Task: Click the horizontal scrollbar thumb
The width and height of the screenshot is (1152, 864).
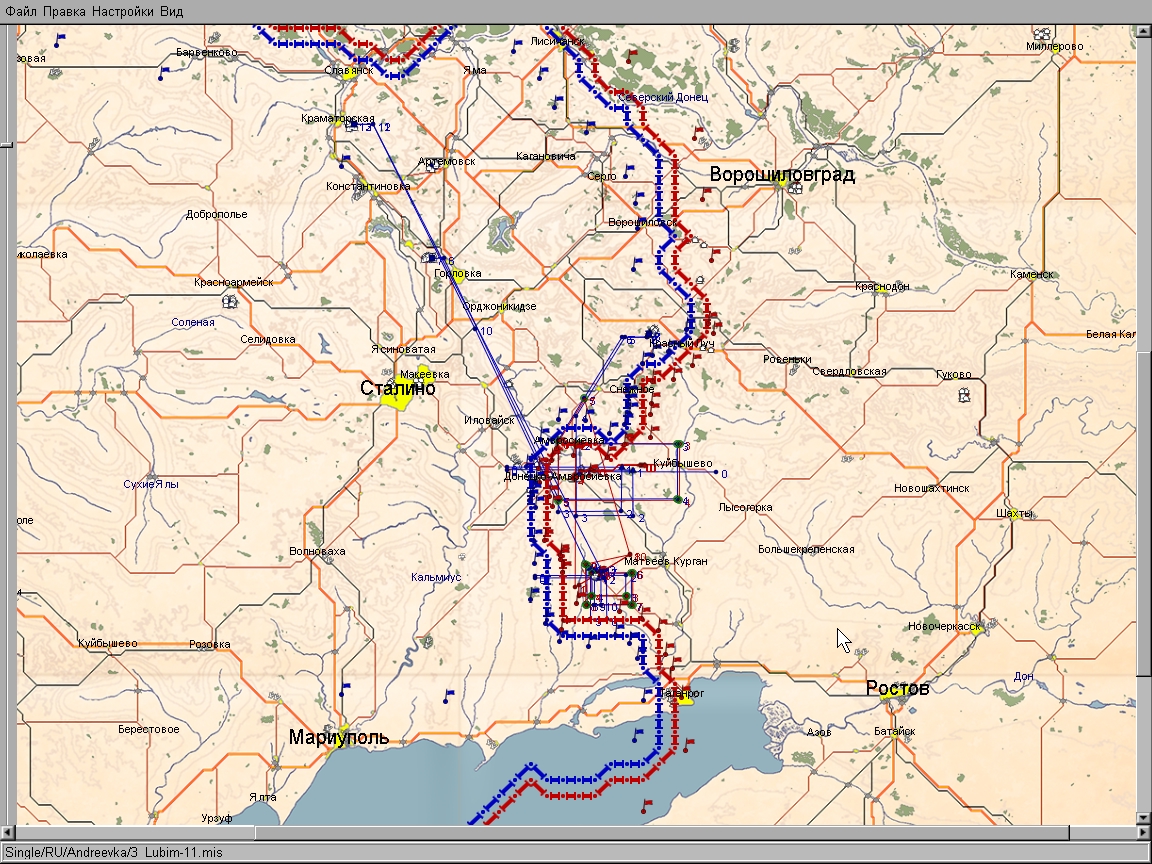Action: (x=662, y=832)
